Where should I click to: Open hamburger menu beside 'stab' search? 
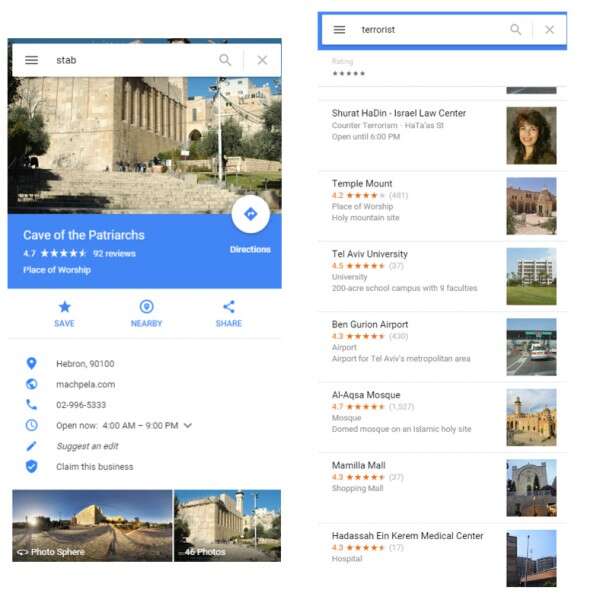[32, 60]
